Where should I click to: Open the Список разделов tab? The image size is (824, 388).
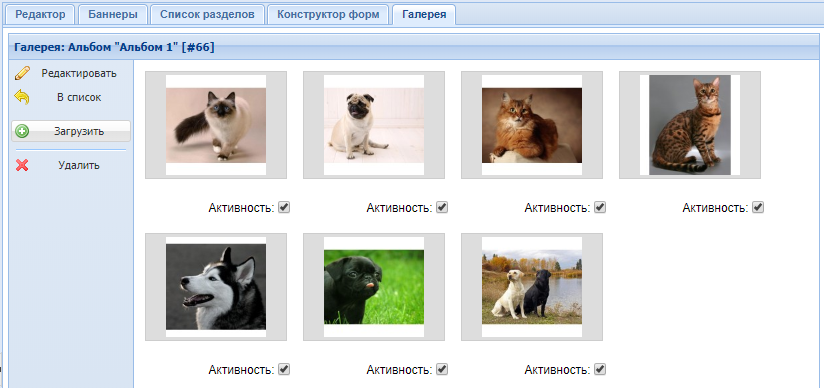point(208,14)
